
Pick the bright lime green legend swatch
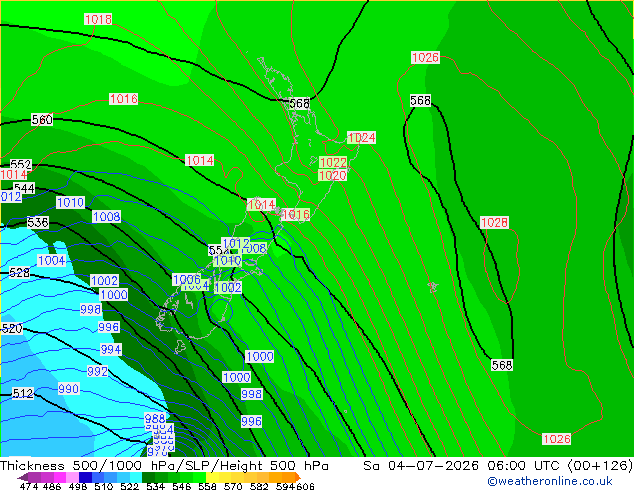pos(200,477)
